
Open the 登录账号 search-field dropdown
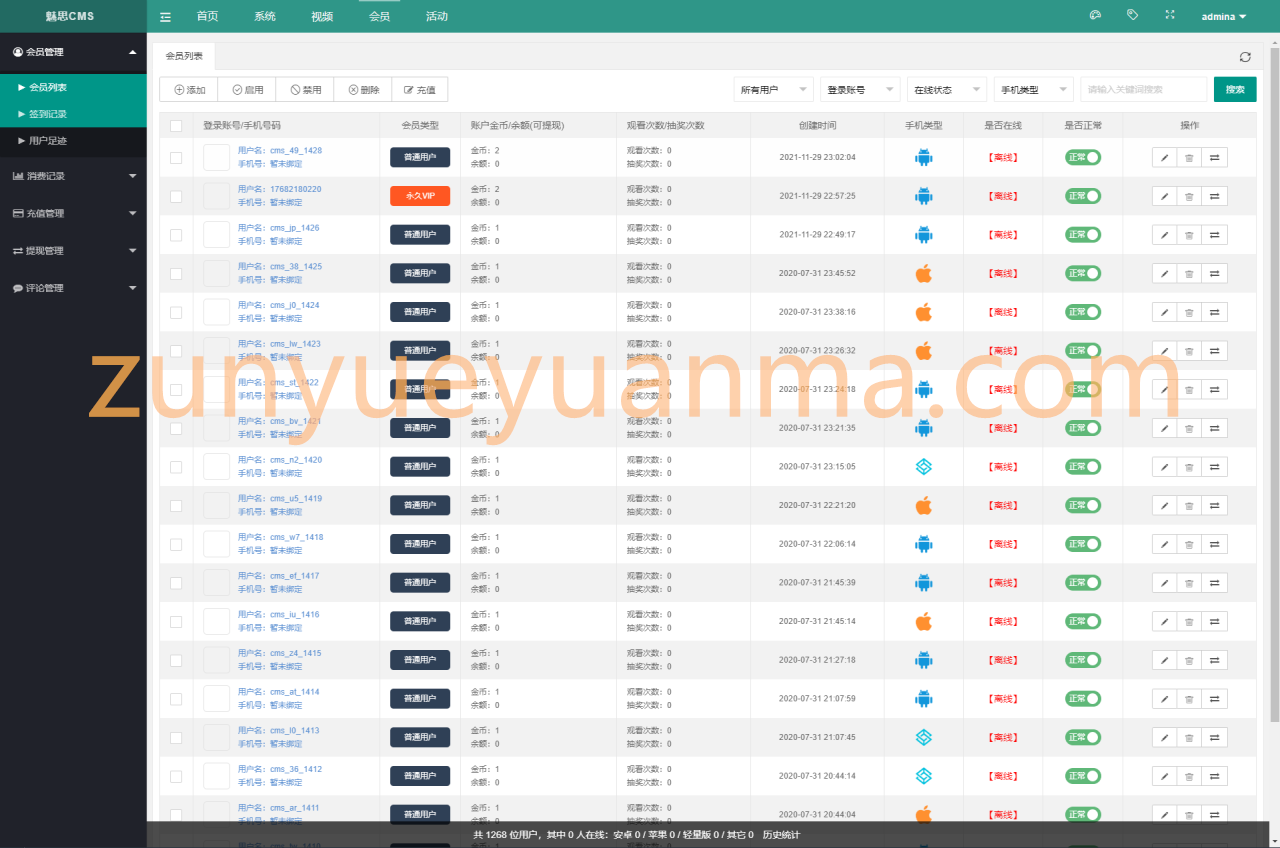tap(860, 89)
